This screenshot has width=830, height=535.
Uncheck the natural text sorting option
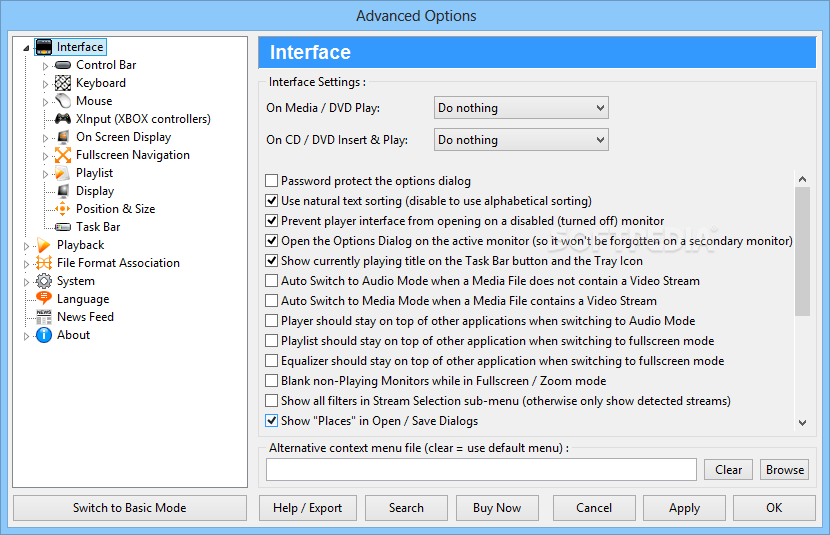tap(272, 201)
